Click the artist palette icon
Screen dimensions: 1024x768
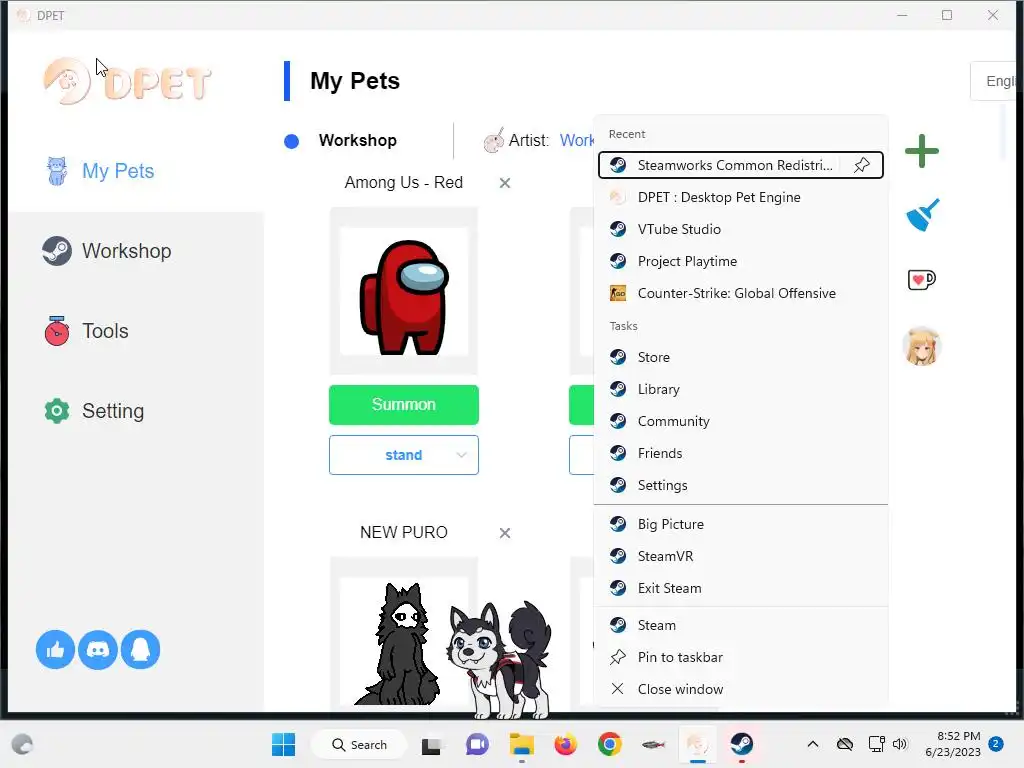494,140
